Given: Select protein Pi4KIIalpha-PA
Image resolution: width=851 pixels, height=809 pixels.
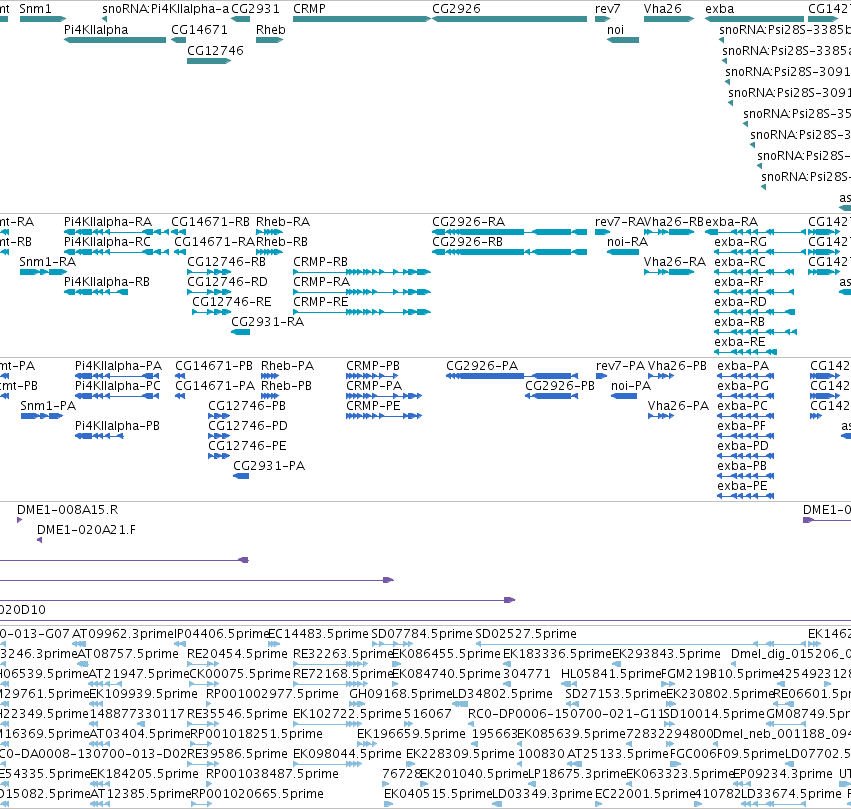Looking at the screenshot, I should (118, 366).
